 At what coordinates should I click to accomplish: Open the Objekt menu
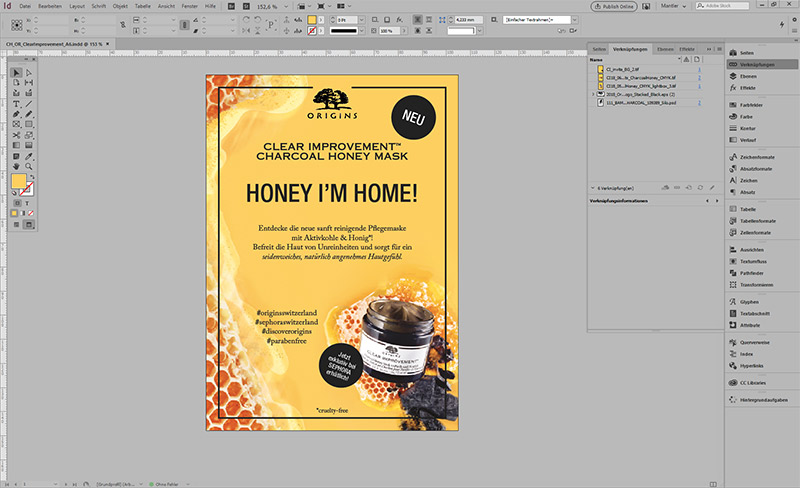(120, 6)
